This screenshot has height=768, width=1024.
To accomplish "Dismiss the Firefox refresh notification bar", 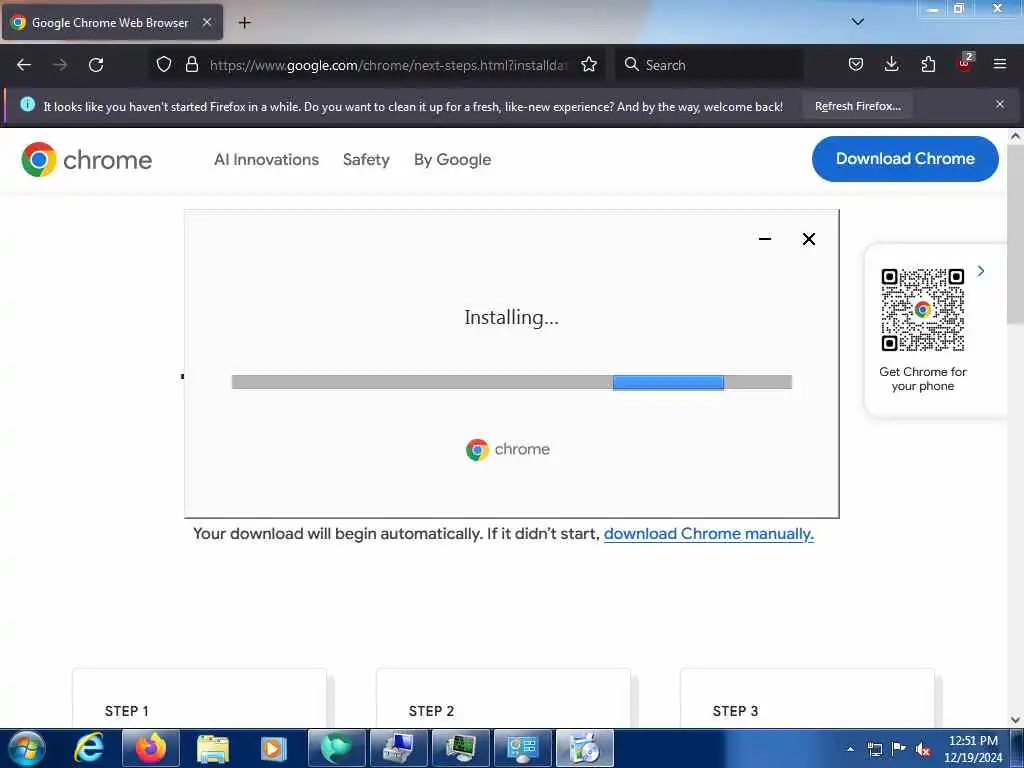I will (x=999, y=104).
